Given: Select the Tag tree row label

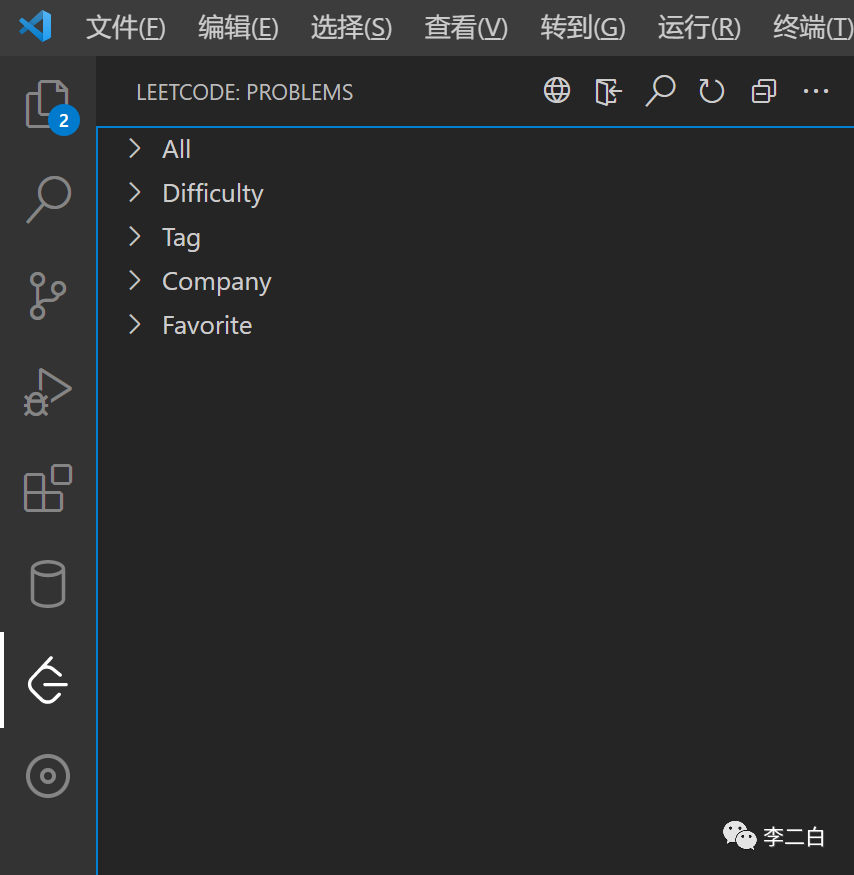Looking at the screenshot, I should pyautogui.click(x=181, y=238).
